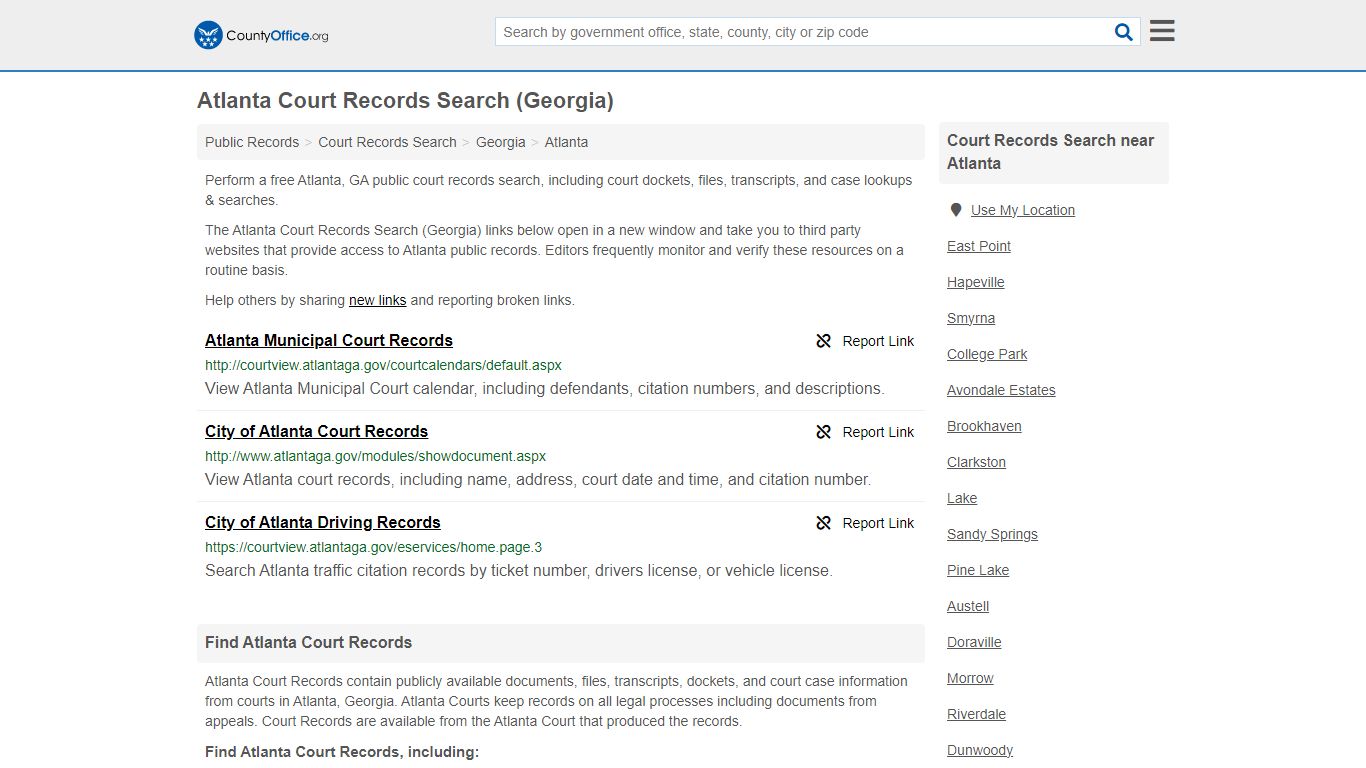Click 'Court Records Search near Atlanta' sidebar heading
1366x768 pixels.
[x=1050, y=152]
